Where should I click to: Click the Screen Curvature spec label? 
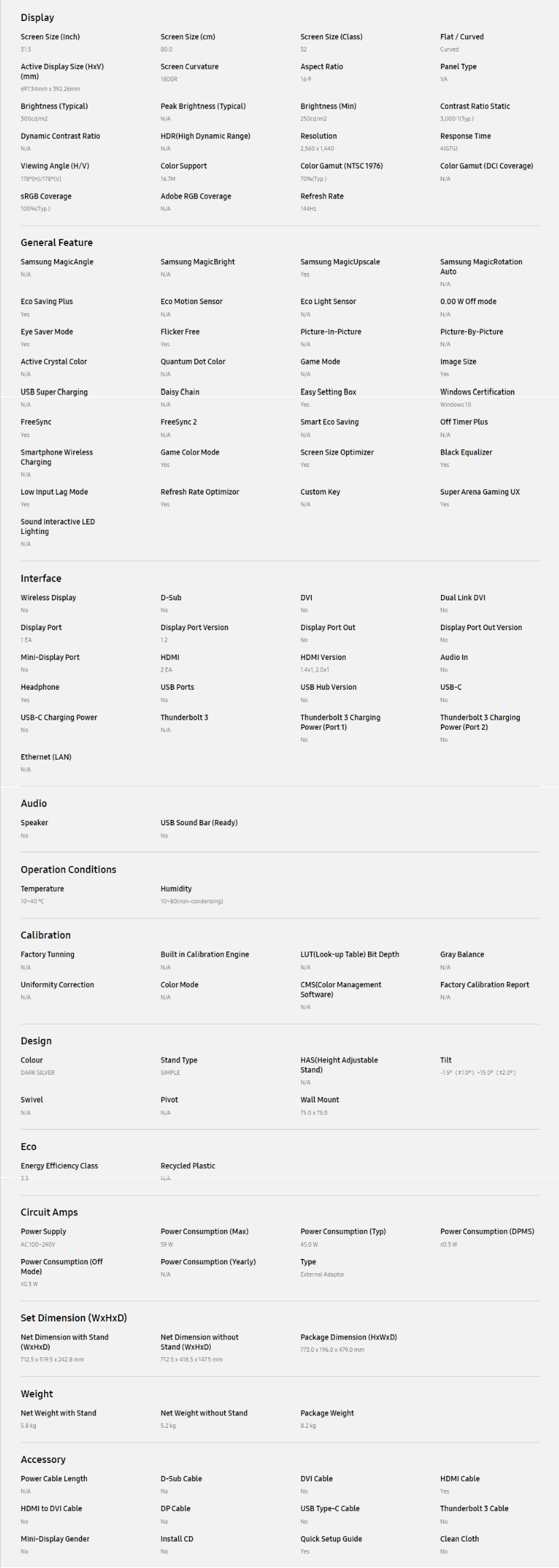pos(189,66)
